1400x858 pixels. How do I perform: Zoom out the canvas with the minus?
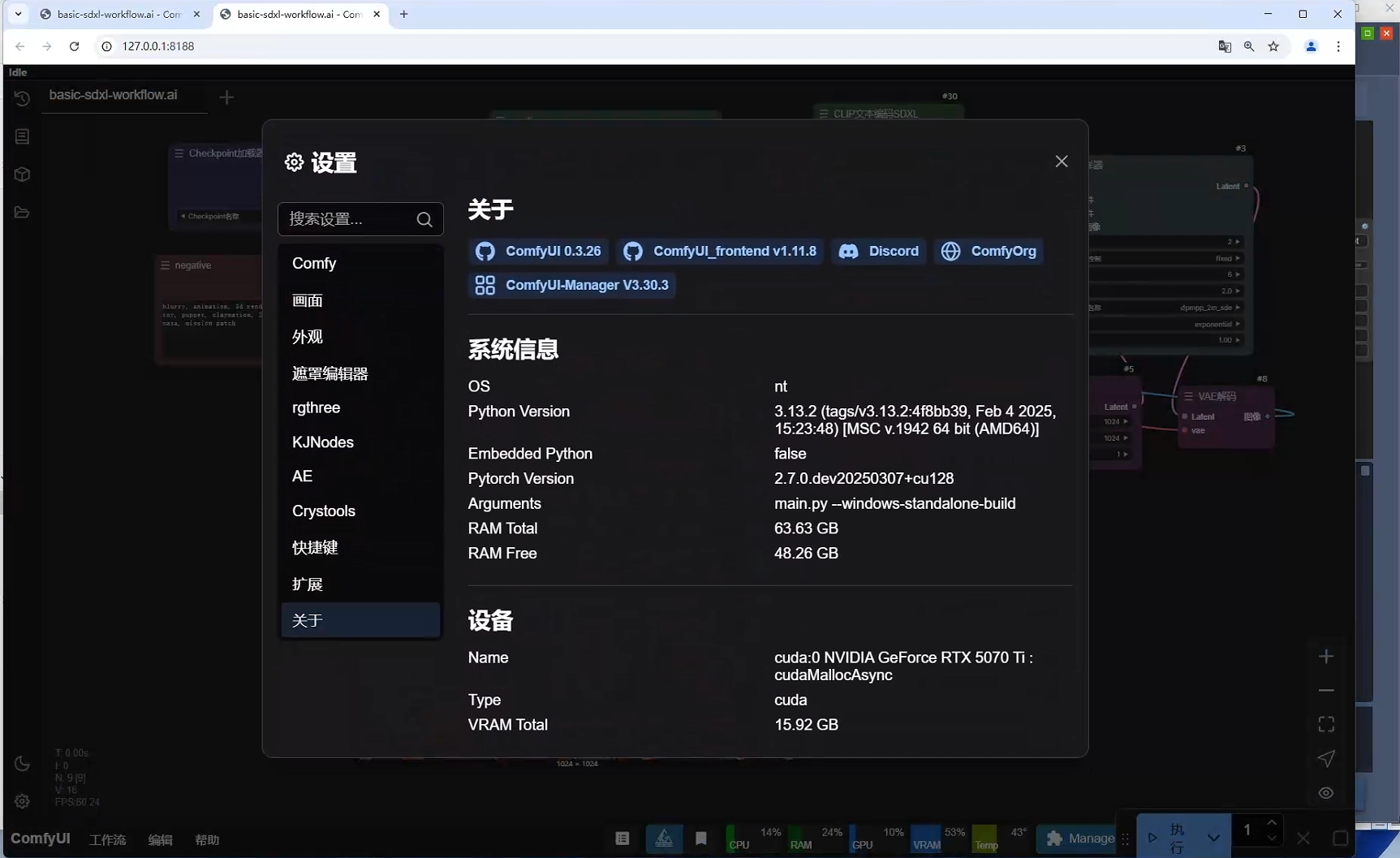[x=1326, y=690]
